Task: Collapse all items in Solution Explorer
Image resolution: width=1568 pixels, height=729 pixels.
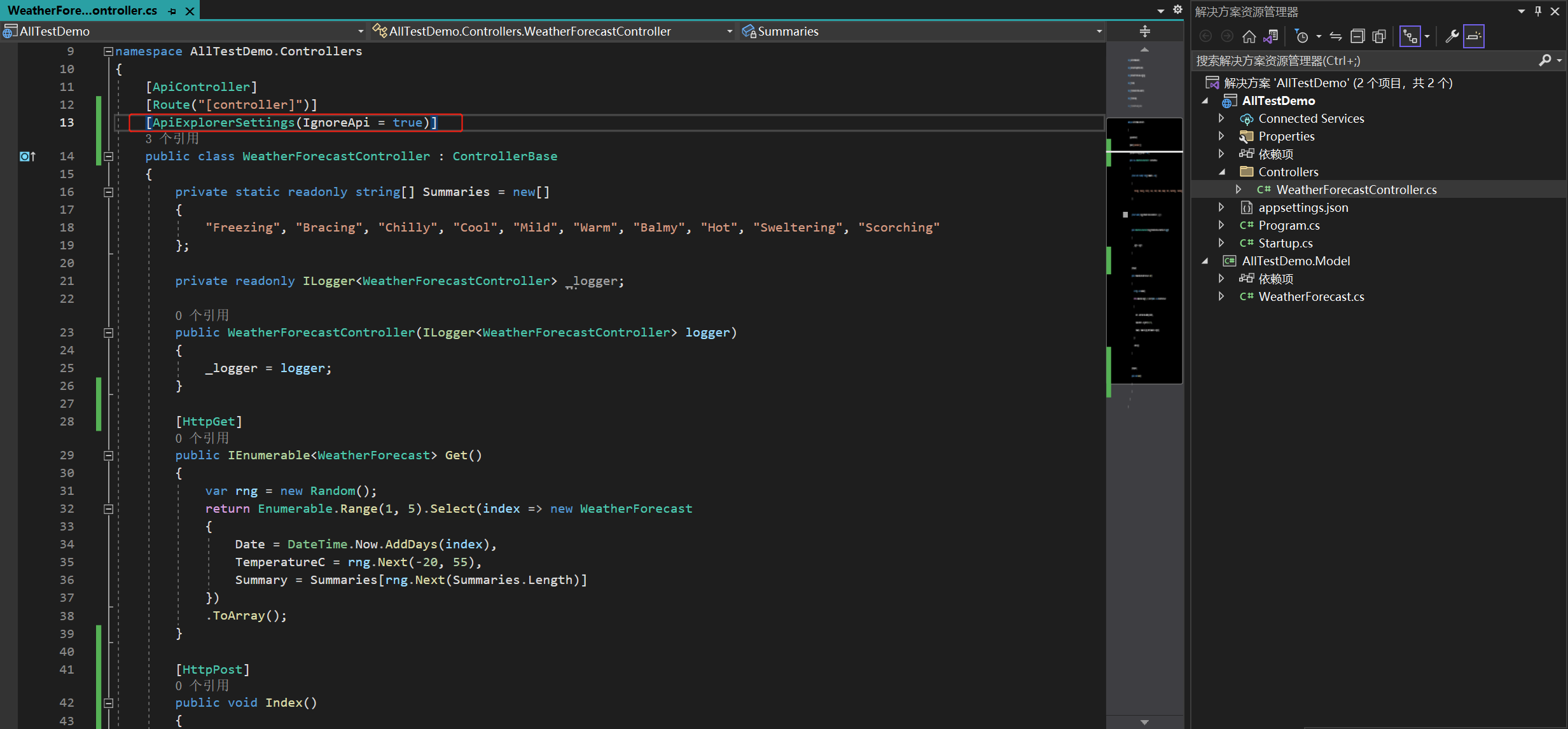Action: click(1357, 36)
